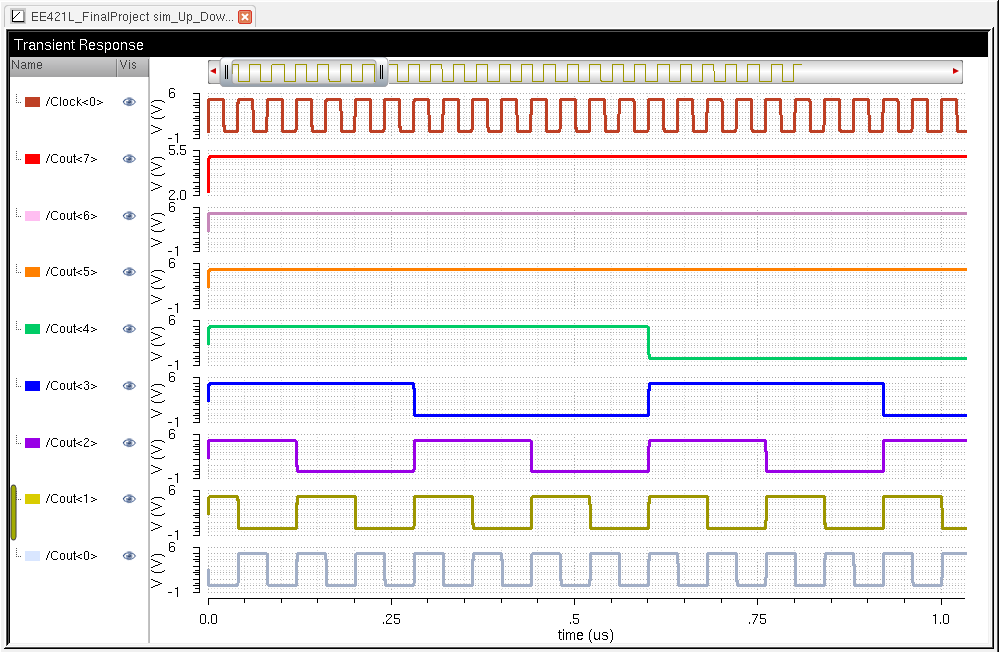
Task: Click the left handle of zoom range slider
Action: pos(227,71)
